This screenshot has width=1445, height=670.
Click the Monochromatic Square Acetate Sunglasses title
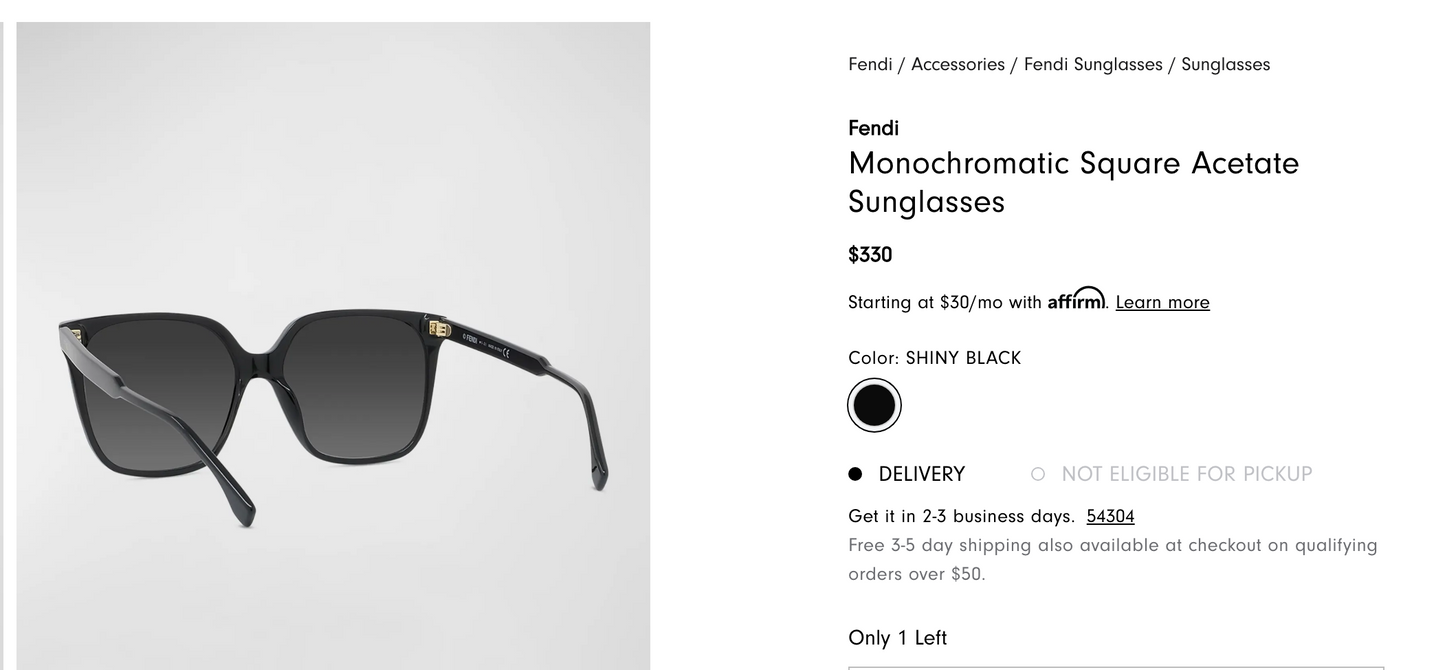(x=1073, y=182)
